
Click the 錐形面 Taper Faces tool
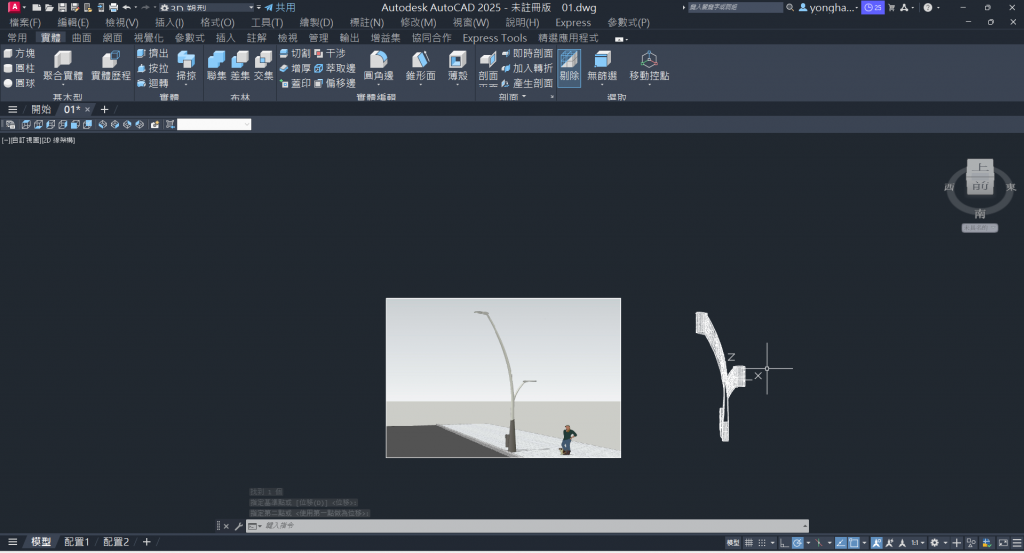coord(420,67)
